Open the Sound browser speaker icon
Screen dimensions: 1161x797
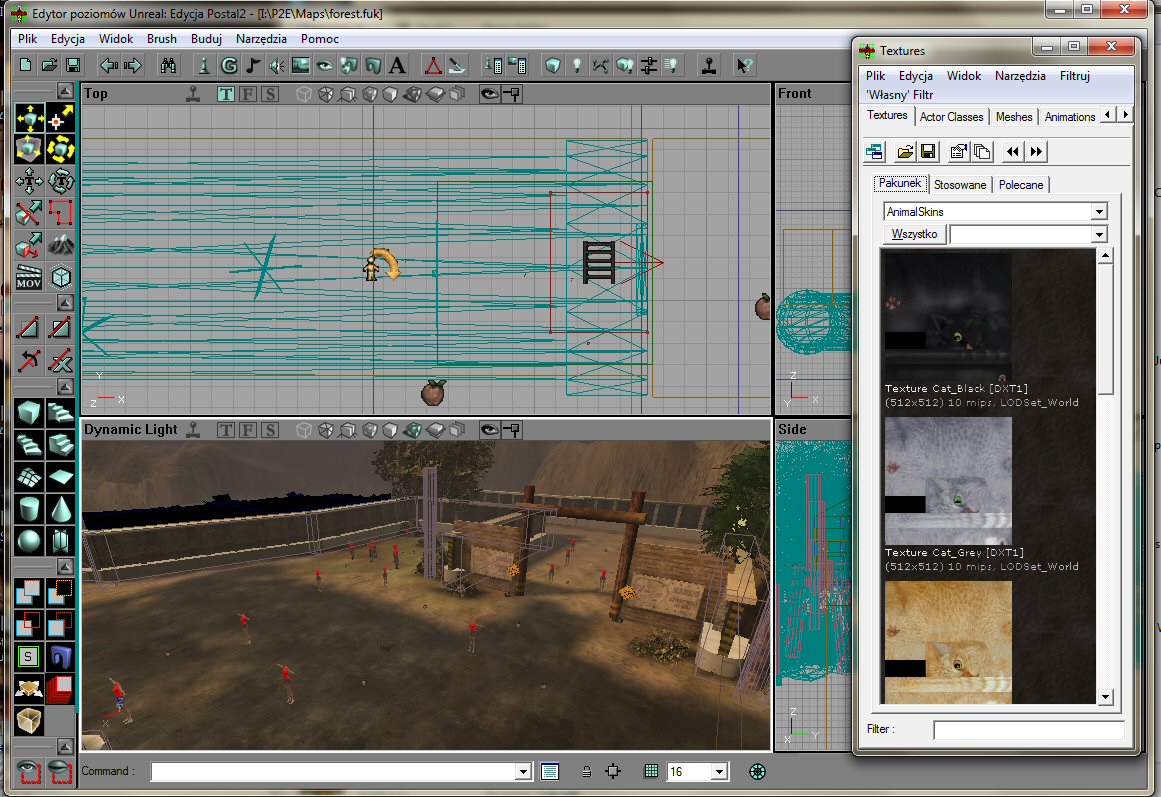(x=276, y=65)
